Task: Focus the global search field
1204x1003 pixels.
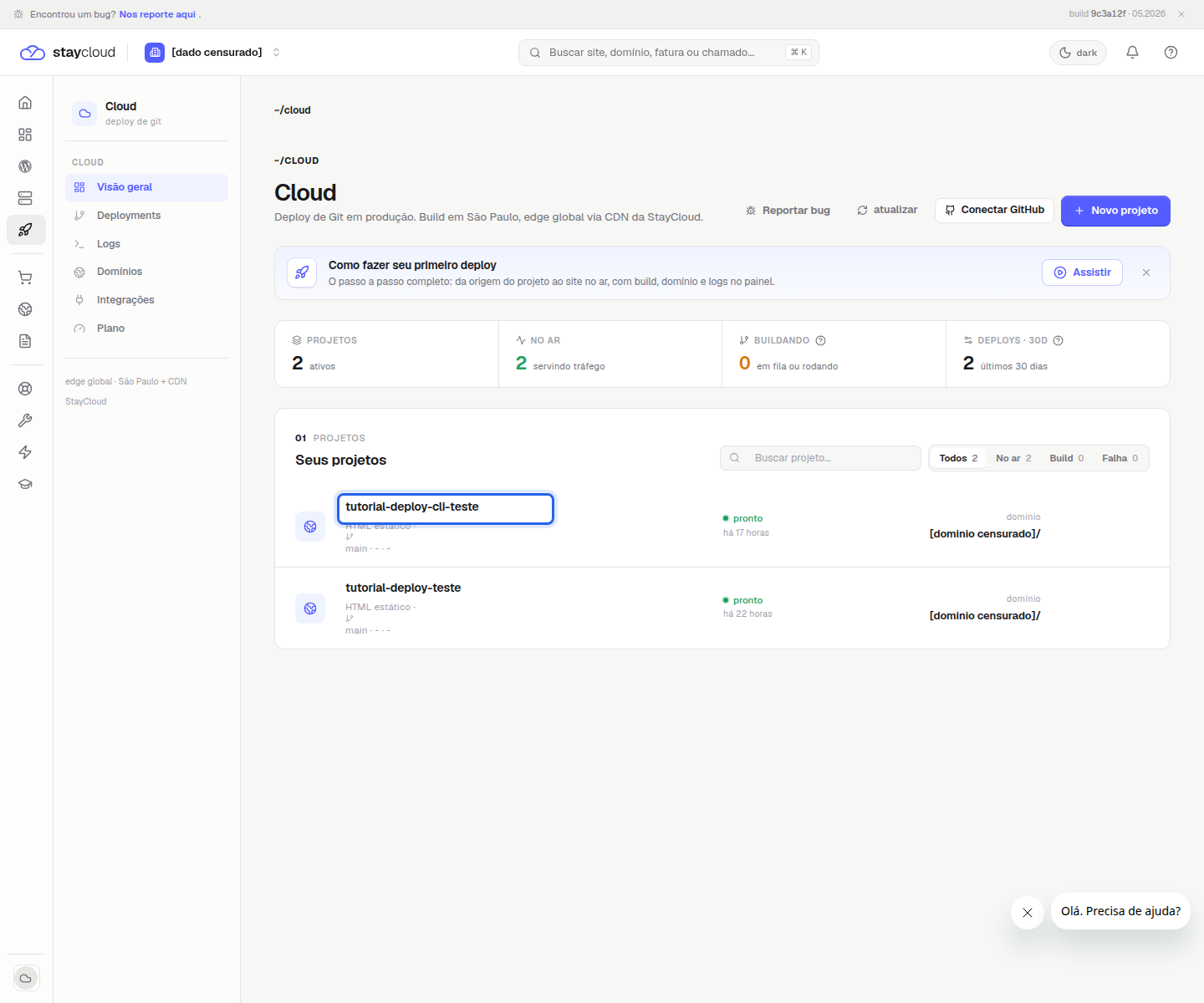Action: point(669,52)
